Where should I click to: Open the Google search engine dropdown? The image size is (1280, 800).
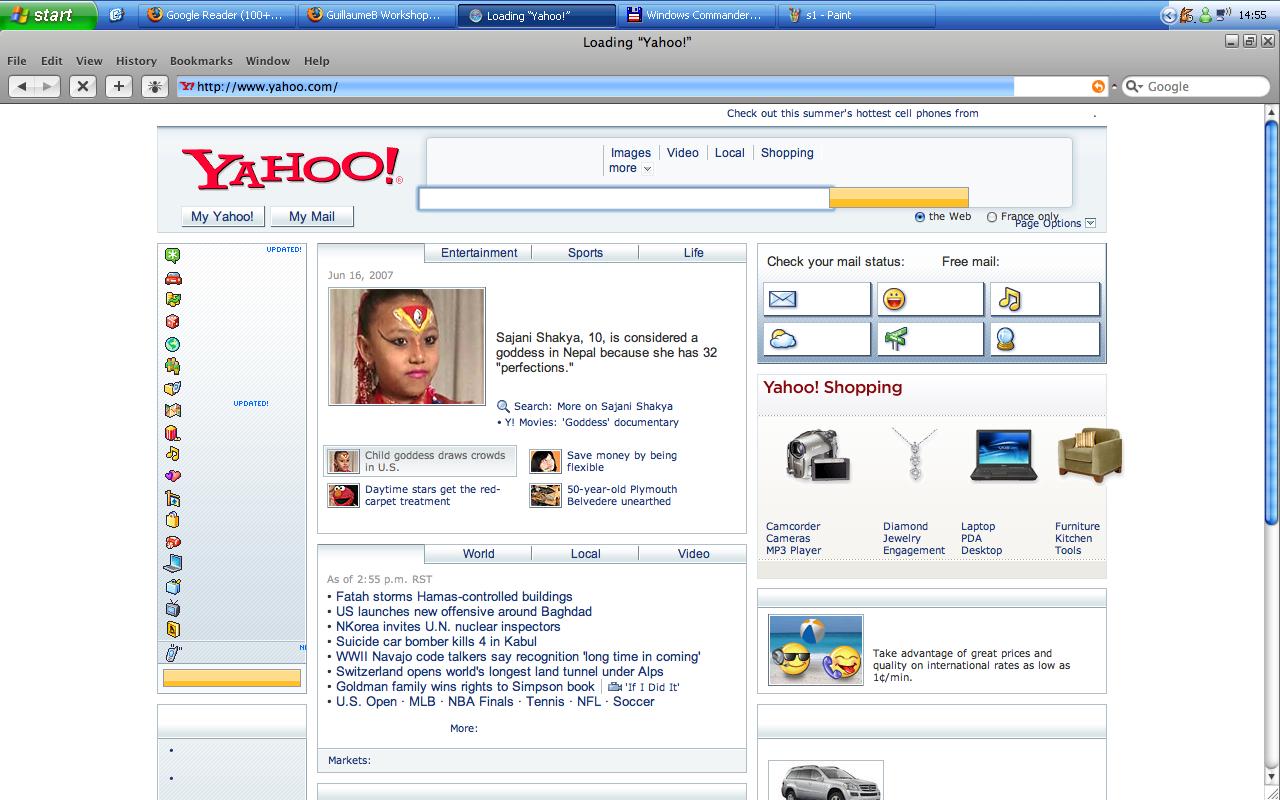[x=1134, y=87]
